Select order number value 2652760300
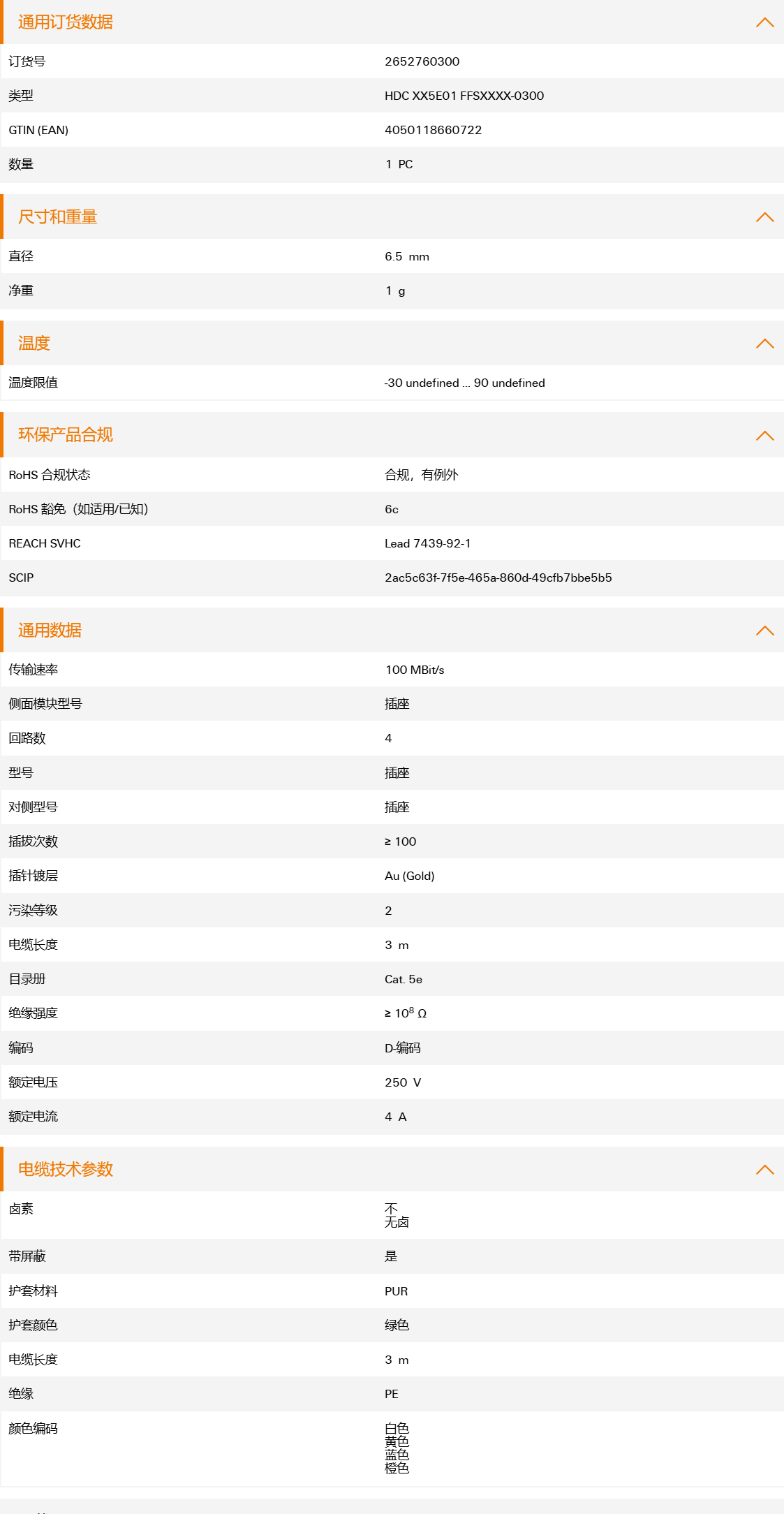Viewport: 784px width, 1514px height. point(422,61)
